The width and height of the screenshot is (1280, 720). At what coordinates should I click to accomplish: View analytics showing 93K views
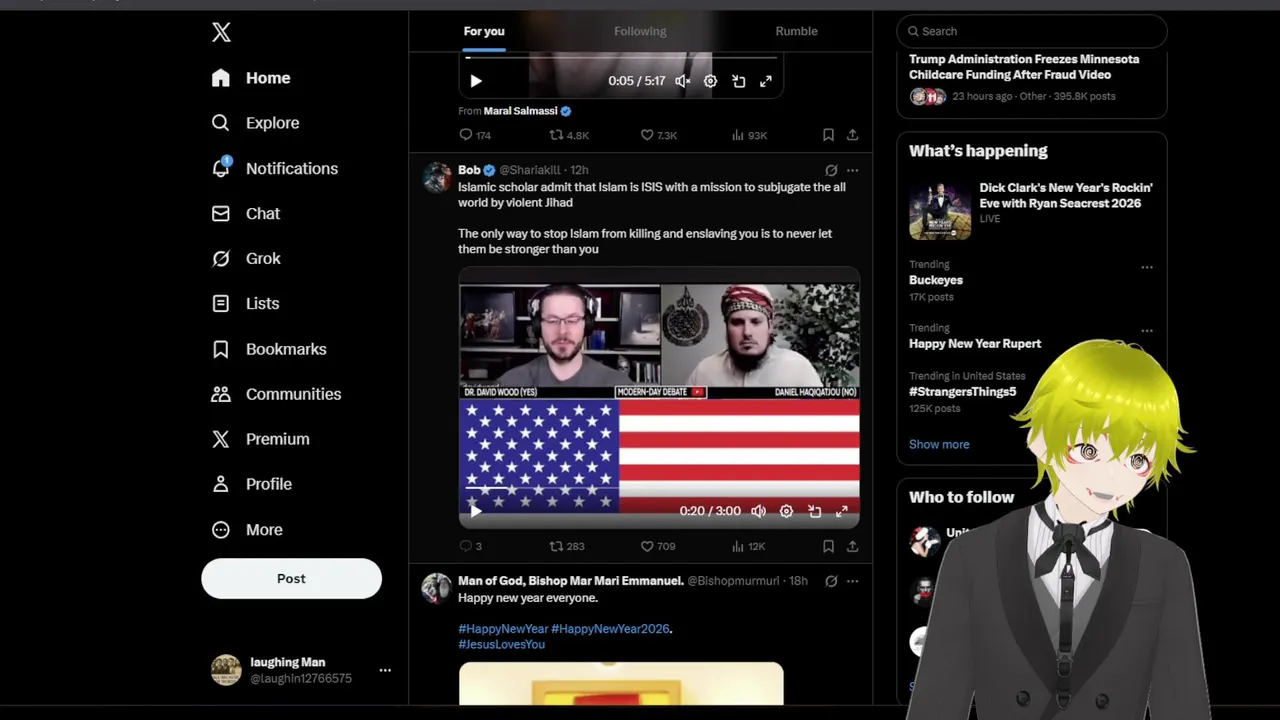pos(749,135)
